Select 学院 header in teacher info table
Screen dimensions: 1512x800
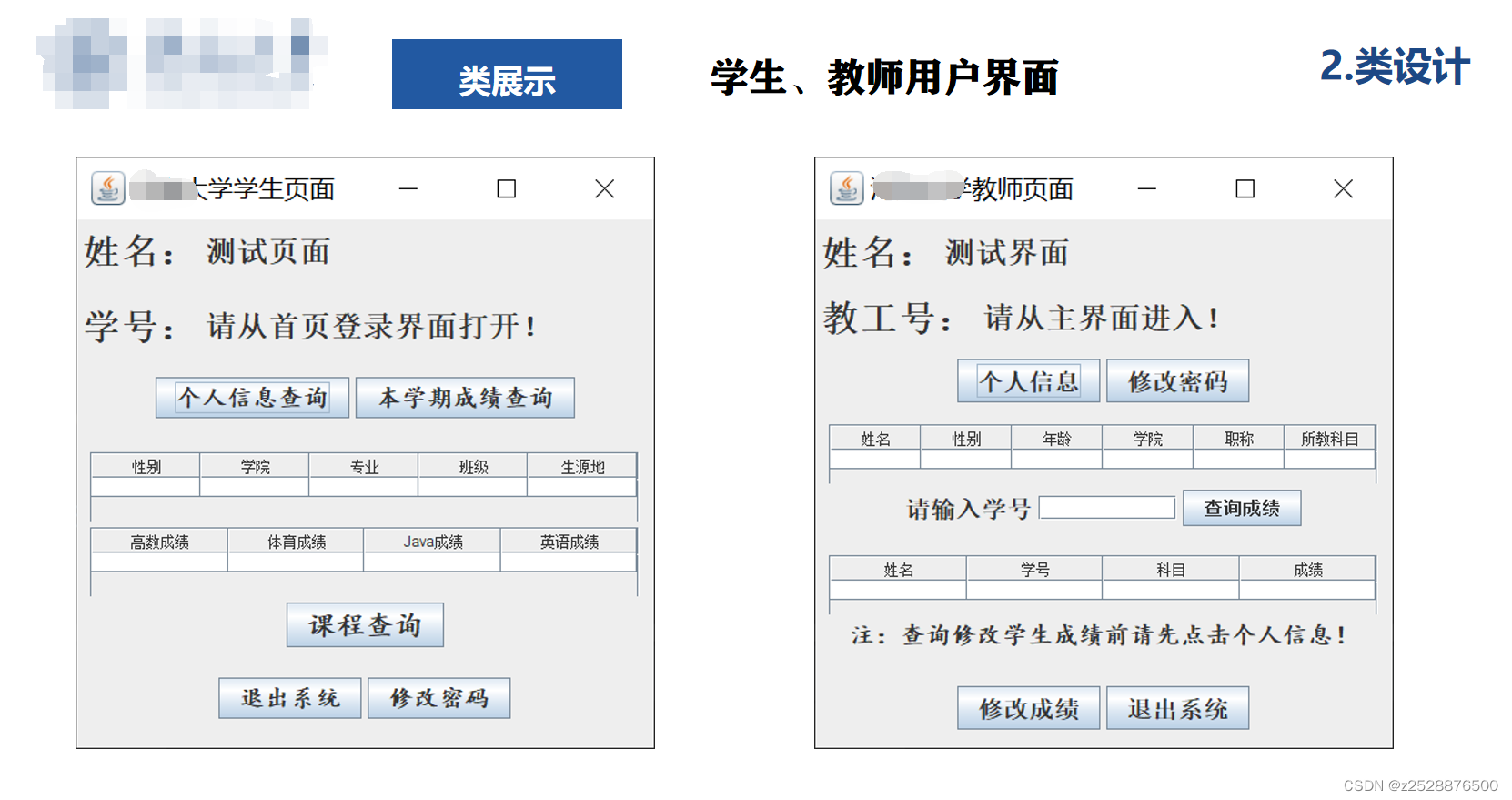[x=1148, y=439]
